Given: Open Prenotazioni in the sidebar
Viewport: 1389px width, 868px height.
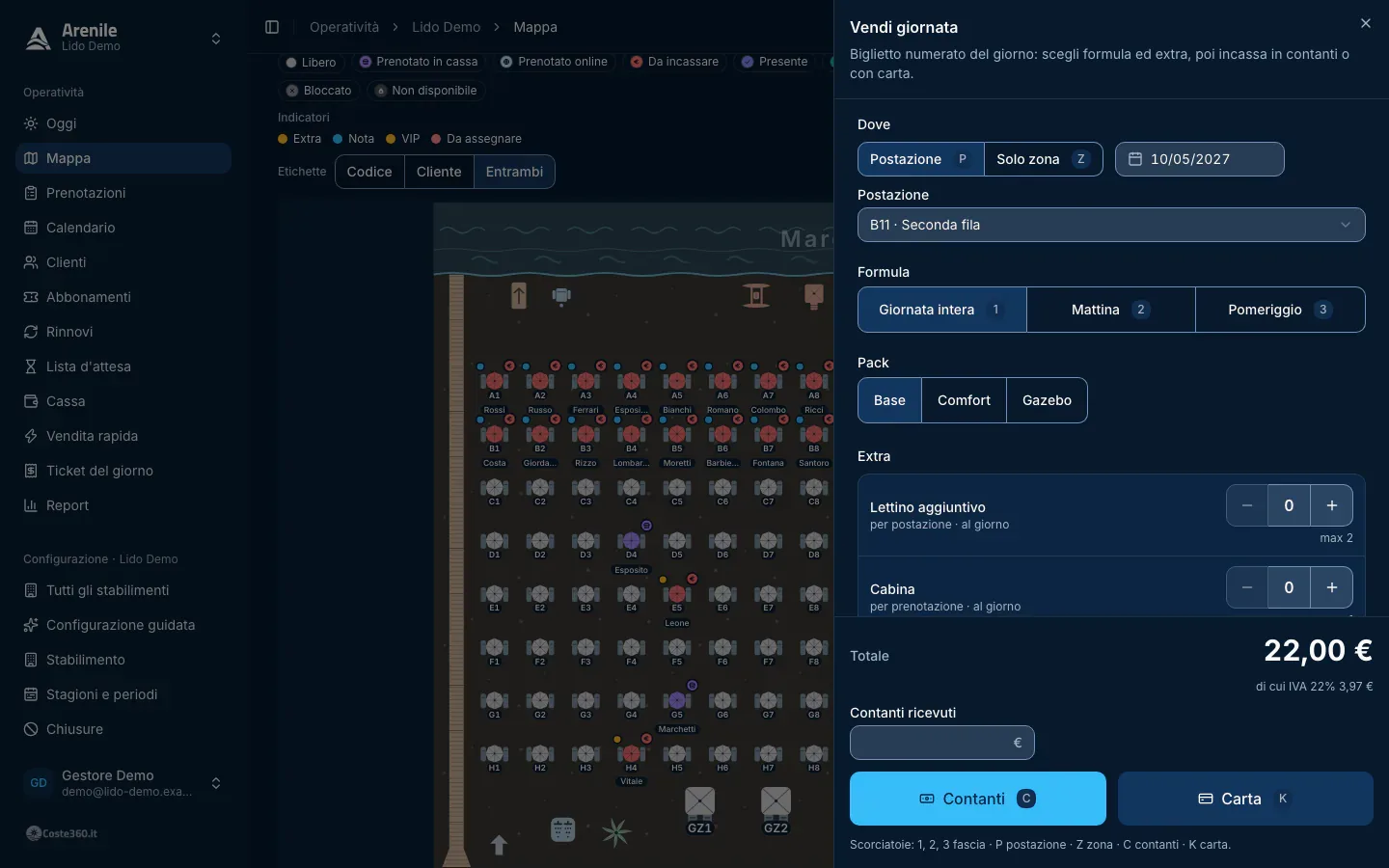Looking at the screenshot, I should [x=123, y=193].
